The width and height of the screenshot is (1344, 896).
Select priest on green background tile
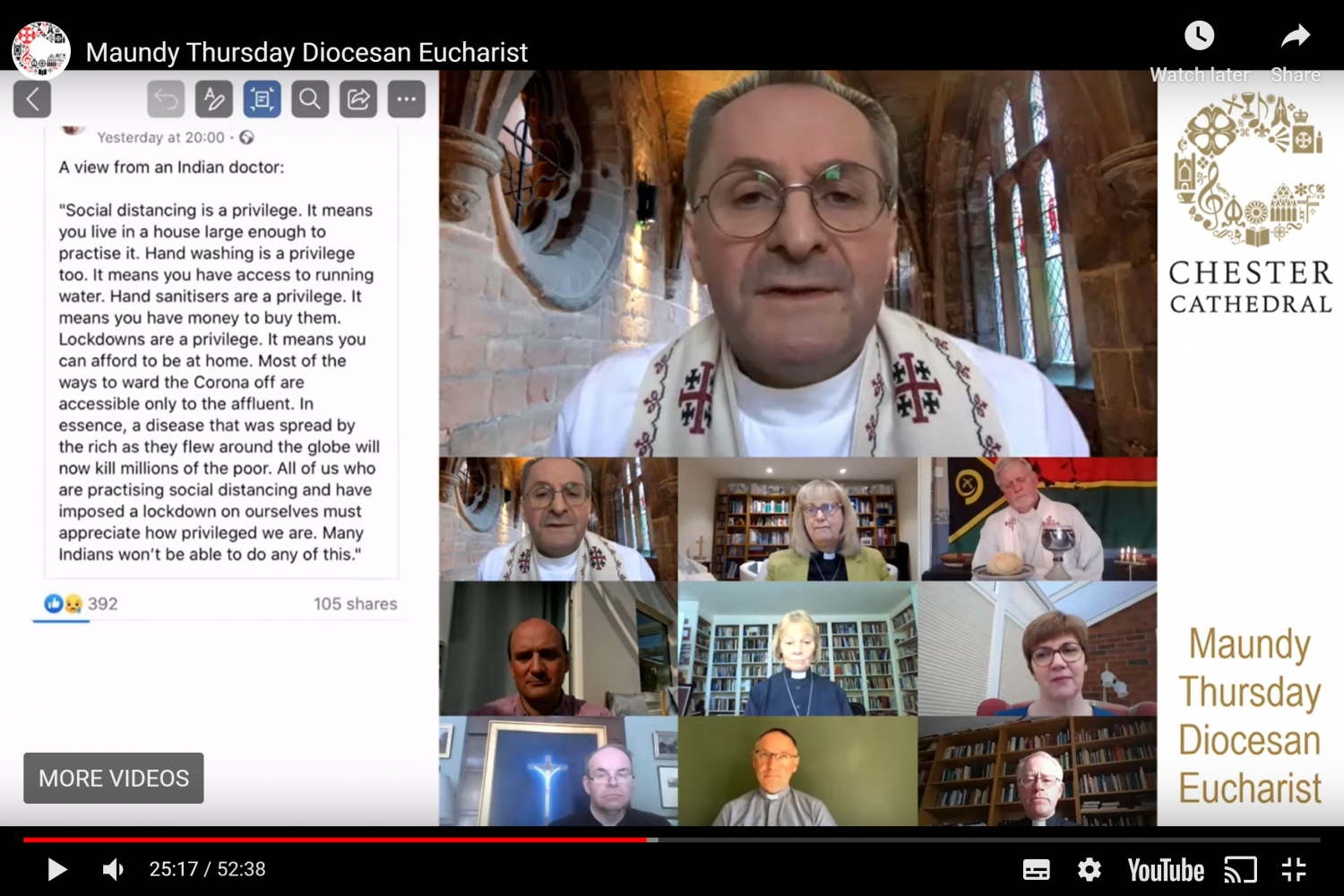(797, 771)
